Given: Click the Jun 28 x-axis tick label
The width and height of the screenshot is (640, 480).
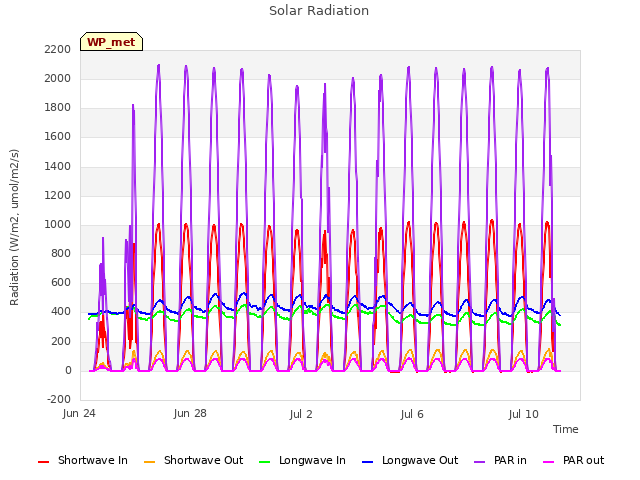Looking at the screenshot, I should point(190,414).
